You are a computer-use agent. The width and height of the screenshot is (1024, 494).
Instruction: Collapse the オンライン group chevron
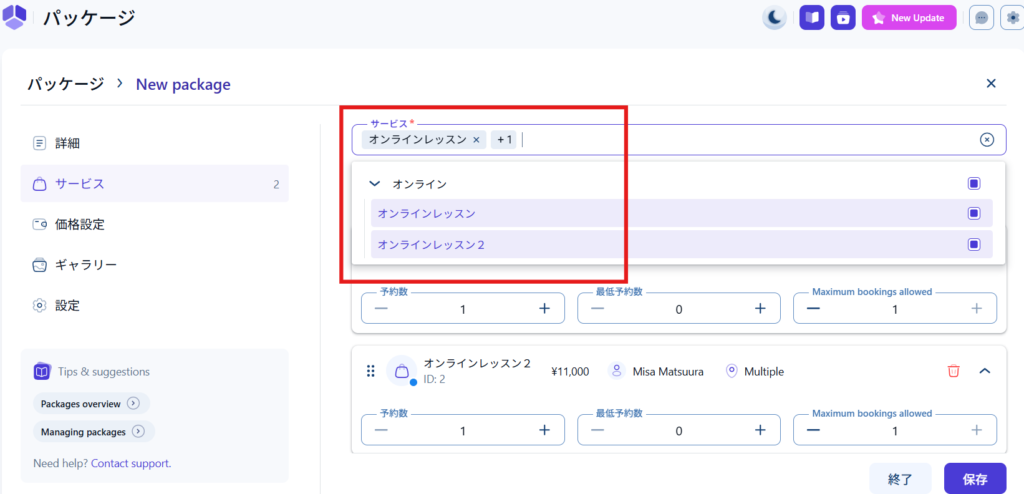[374, 184]
